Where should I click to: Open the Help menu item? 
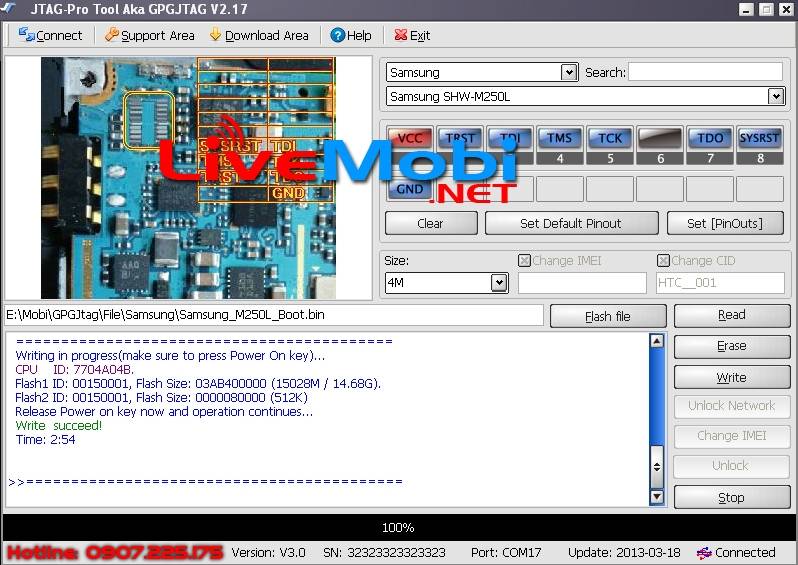coord(351,36)
